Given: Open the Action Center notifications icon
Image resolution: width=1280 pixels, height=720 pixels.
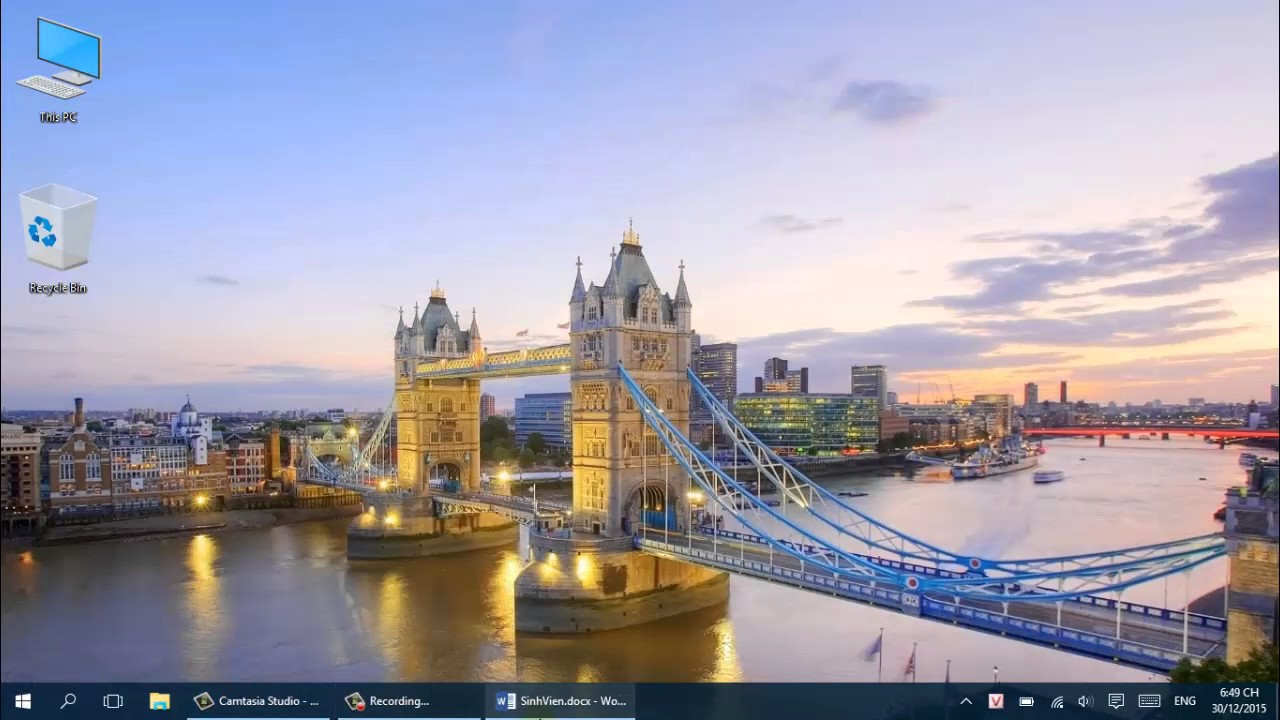Looking at the screenshot, I should tap(1116, 701).
